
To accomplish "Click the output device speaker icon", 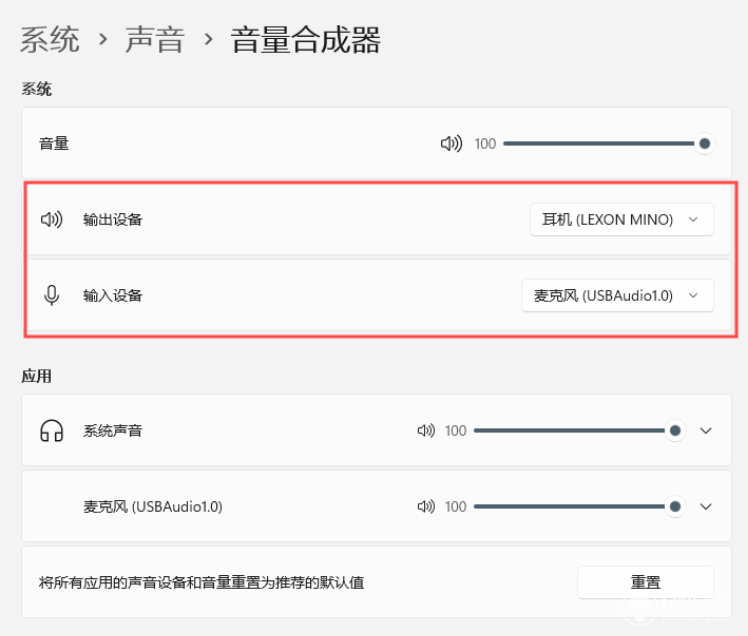I will click(52, 219).
